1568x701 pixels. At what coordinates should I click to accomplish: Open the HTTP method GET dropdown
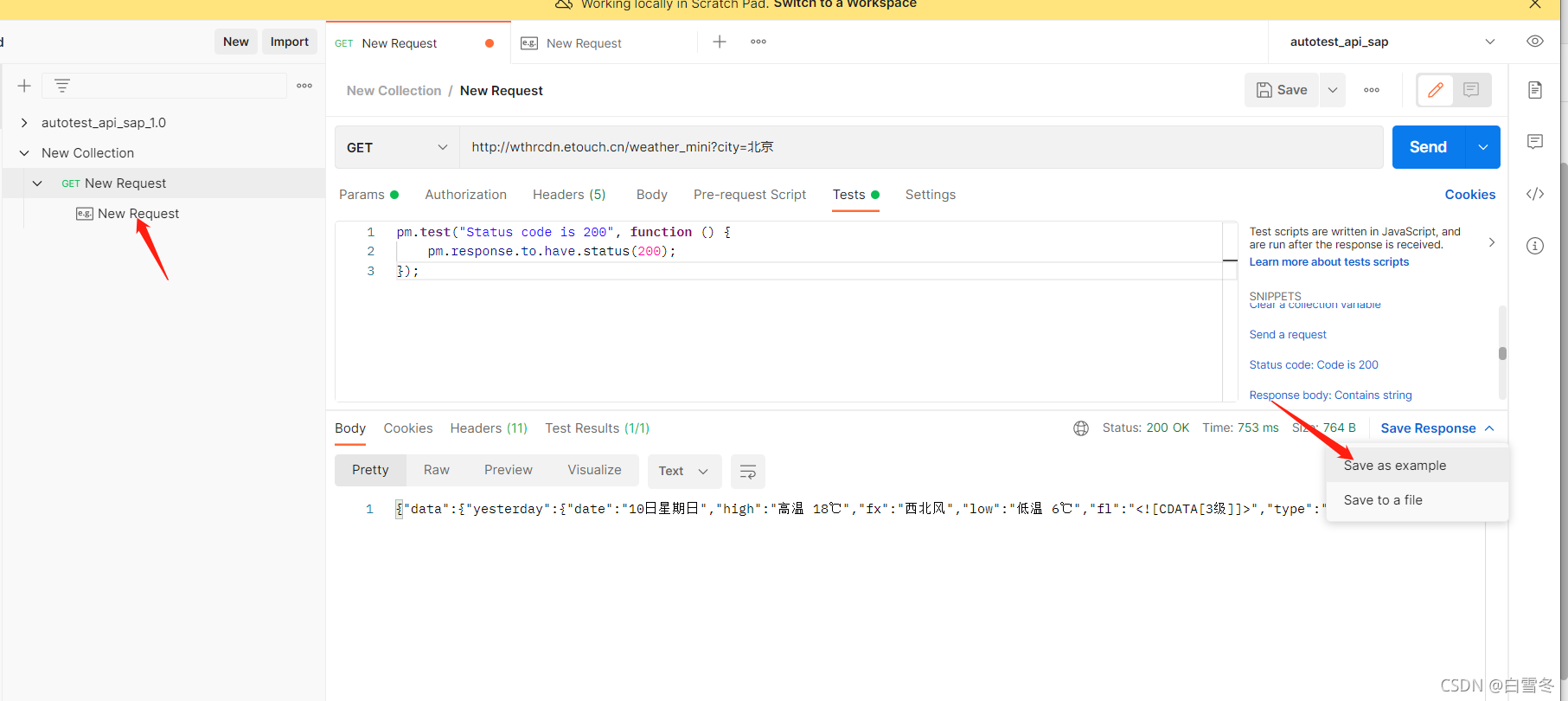(x=397, y=147)
